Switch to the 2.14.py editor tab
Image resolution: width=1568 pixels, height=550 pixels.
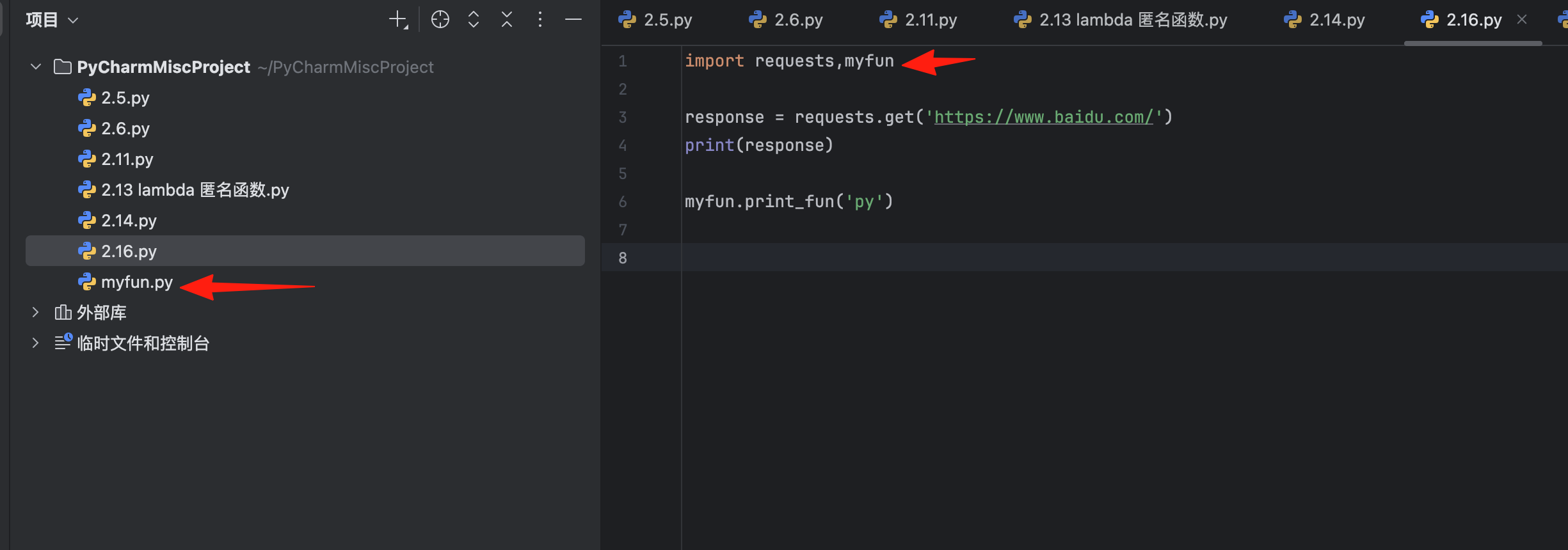click(1336, 20)
